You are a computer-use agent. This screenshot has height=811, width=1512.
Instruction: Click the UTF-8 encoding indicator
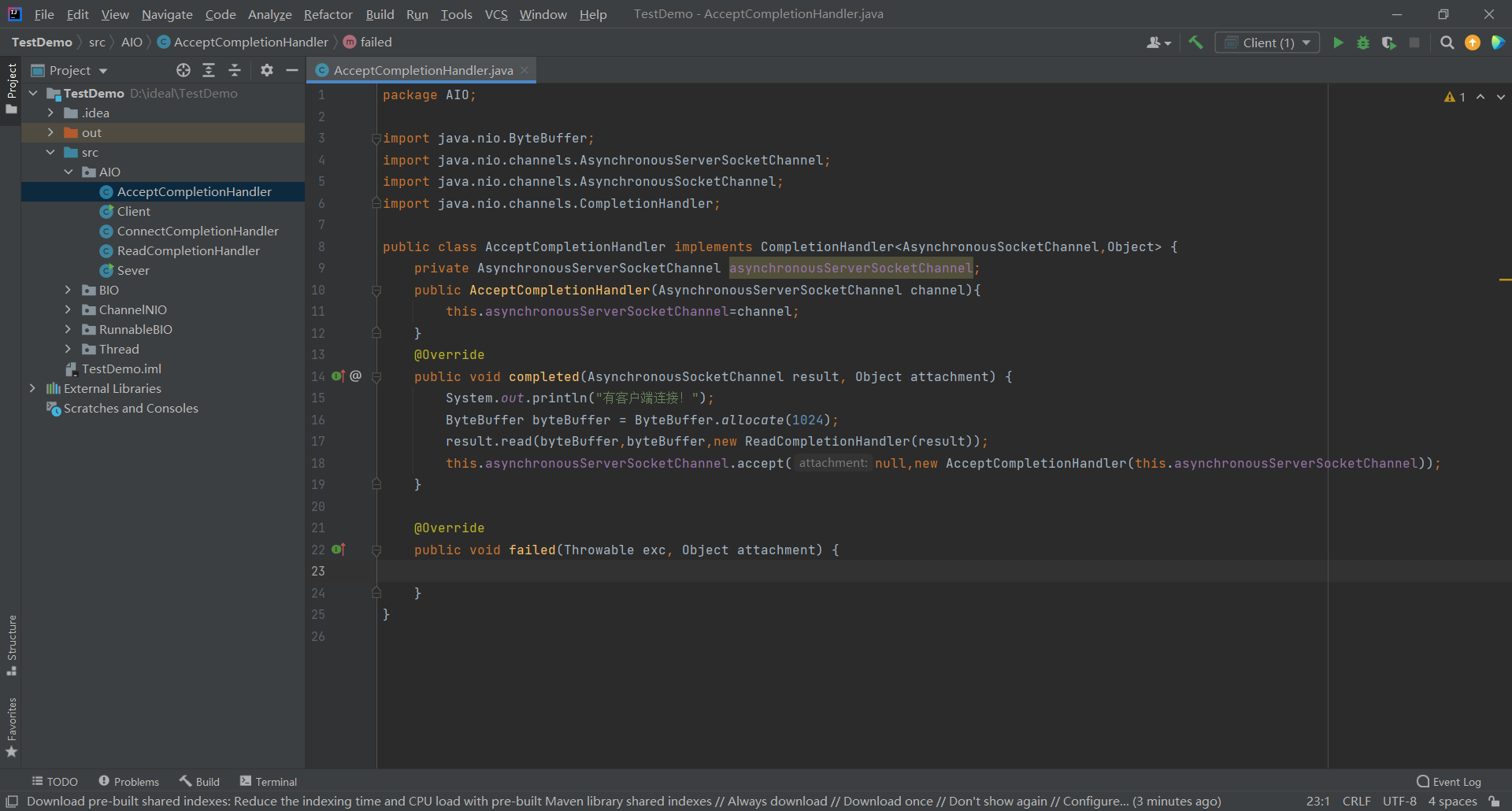coord(1399,802)
